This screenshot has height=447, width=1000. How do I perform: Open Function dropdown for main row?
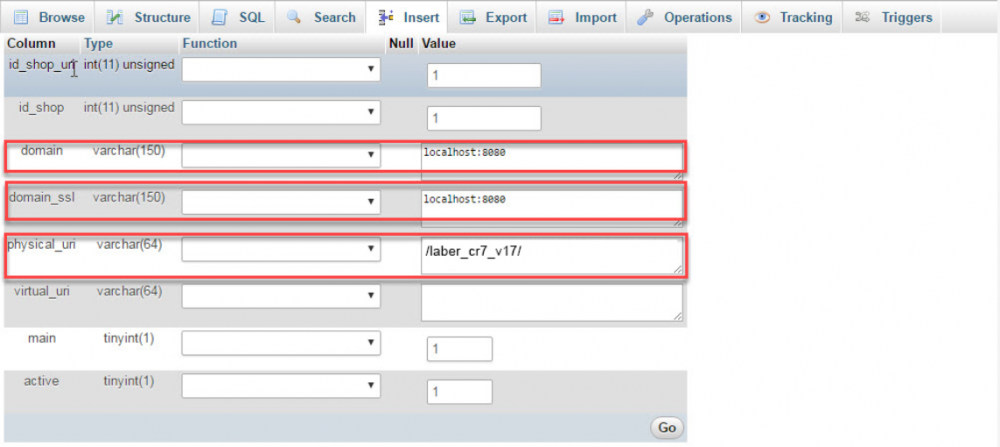(281, 342)
